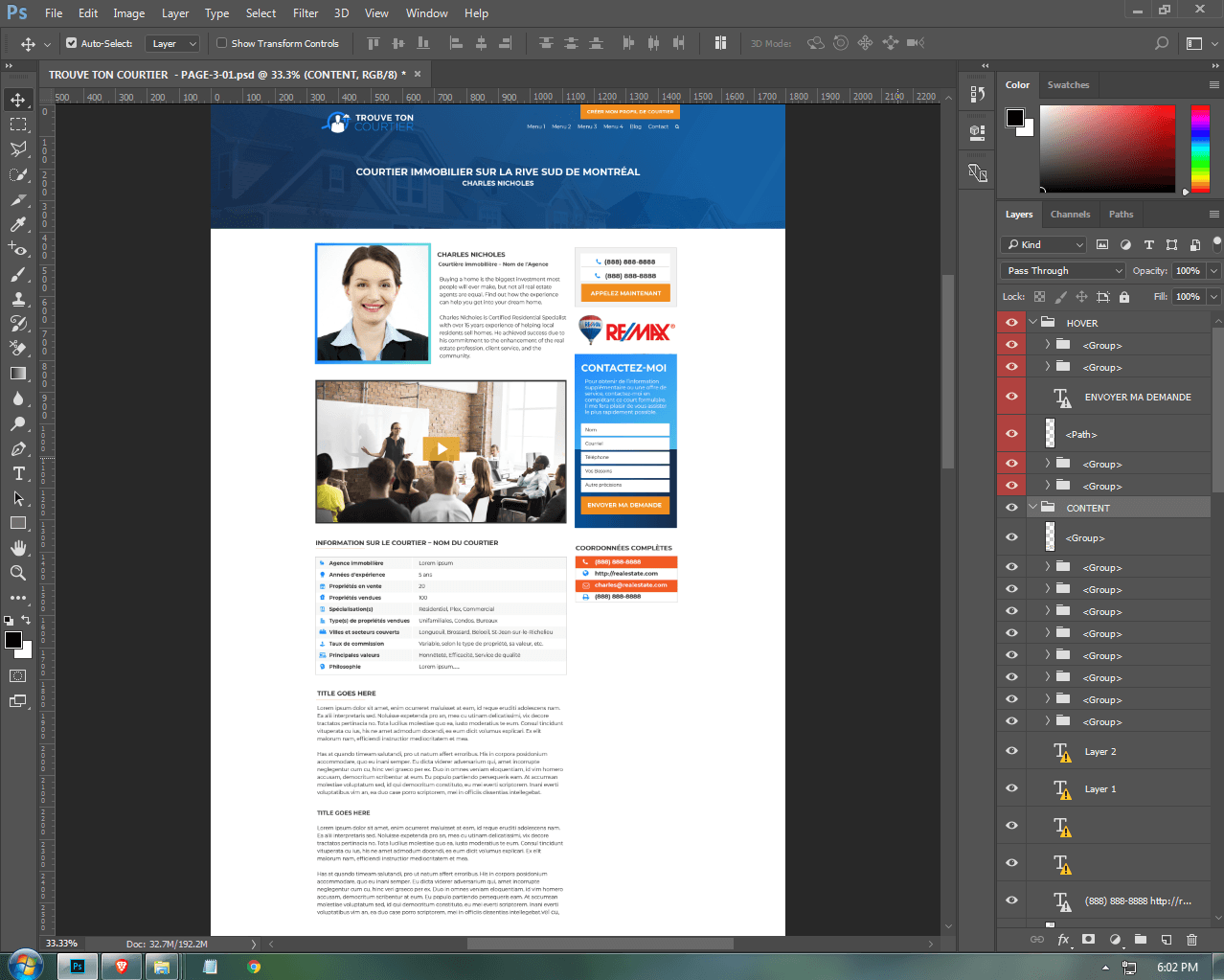Filter layers by type layers icon

(1148, 244)
